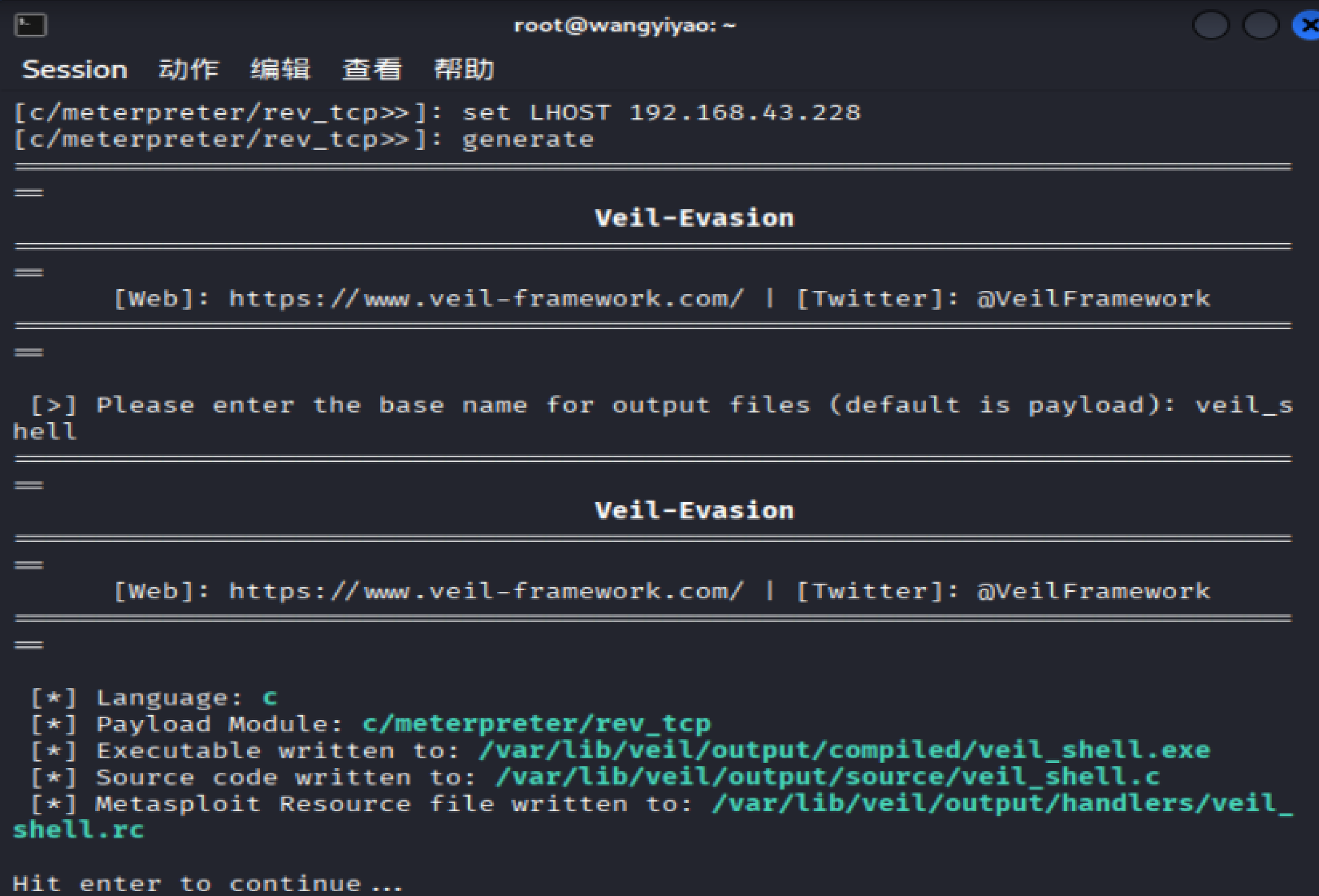
Task: Click the 'set LHOST 192.168.43.228' command line
Action: click(661, 113)
